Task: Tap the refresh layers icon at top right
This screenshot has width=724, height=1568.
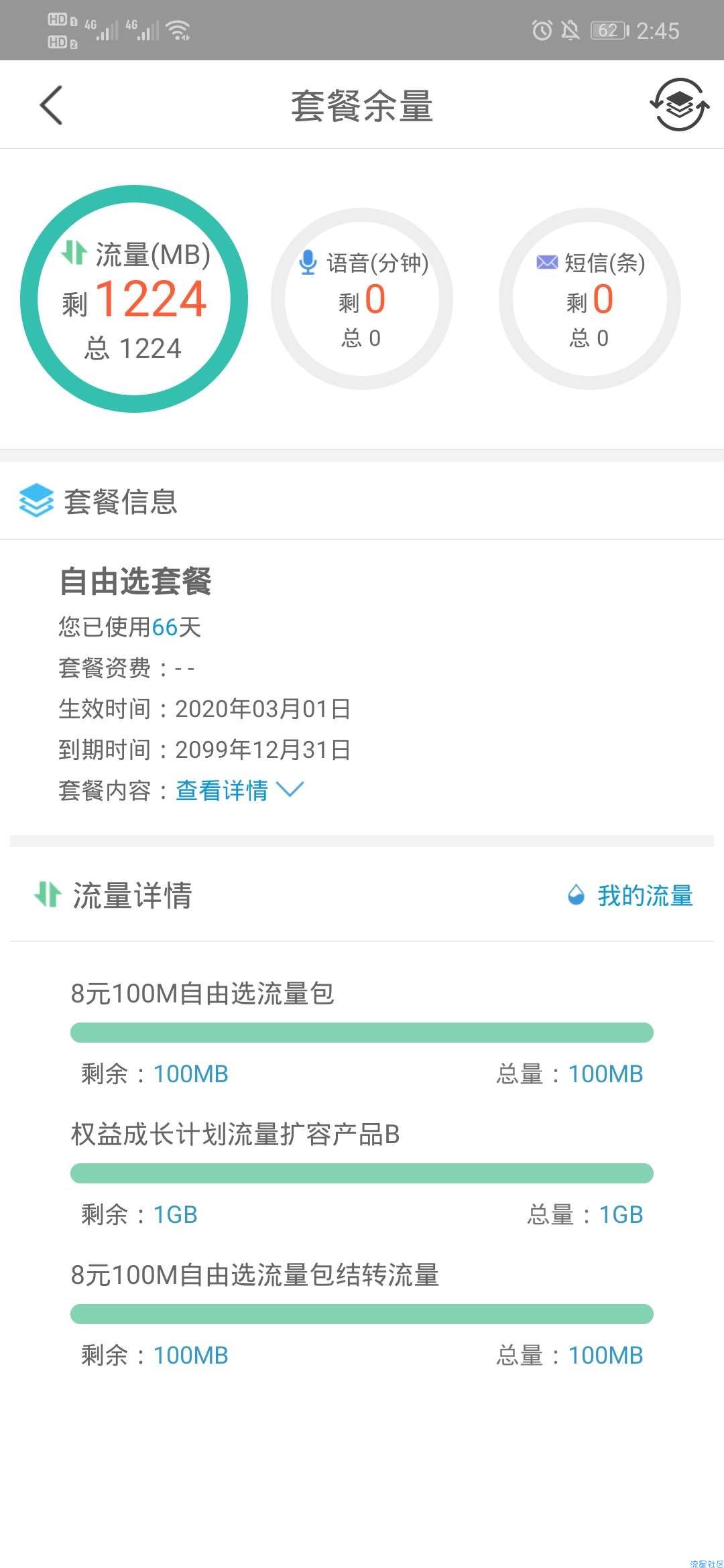Action: 680,105
